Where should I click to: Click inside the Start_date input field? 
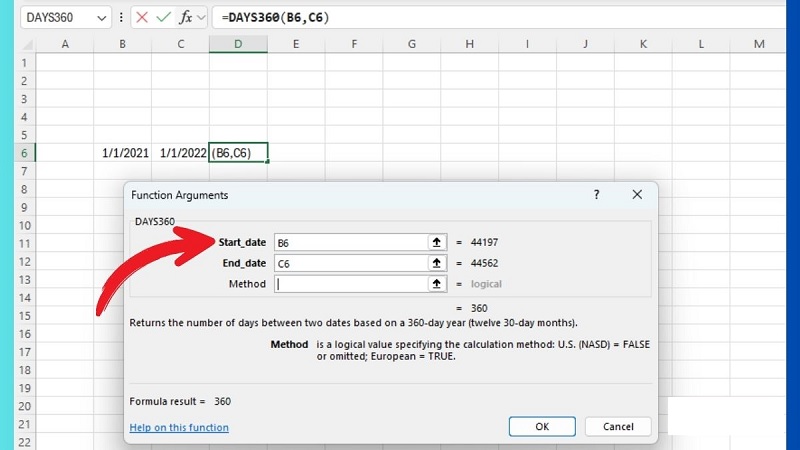[x=350, y=242]
